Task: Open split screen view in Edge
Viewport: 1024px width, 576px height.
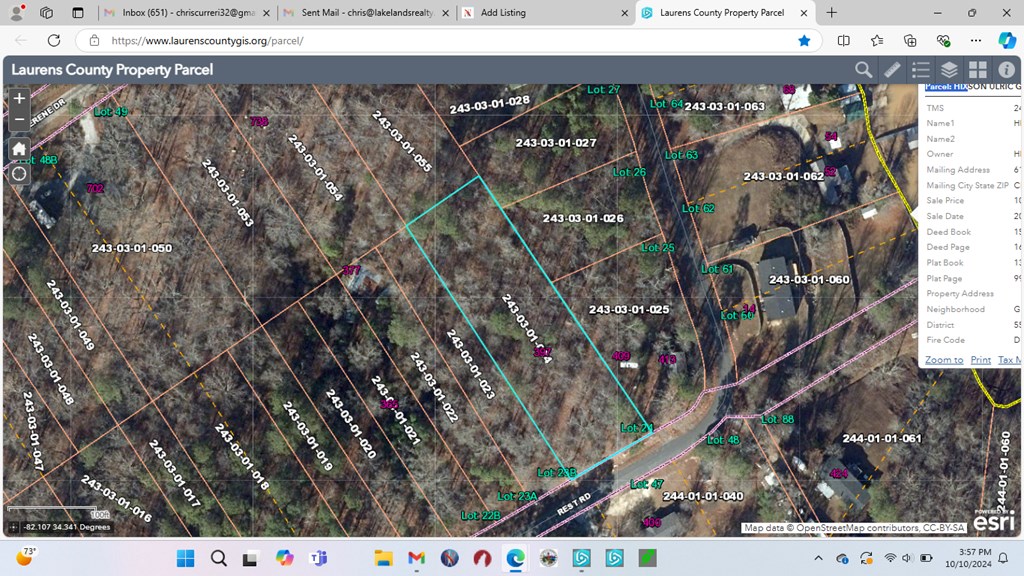Action: pos(844,40)
